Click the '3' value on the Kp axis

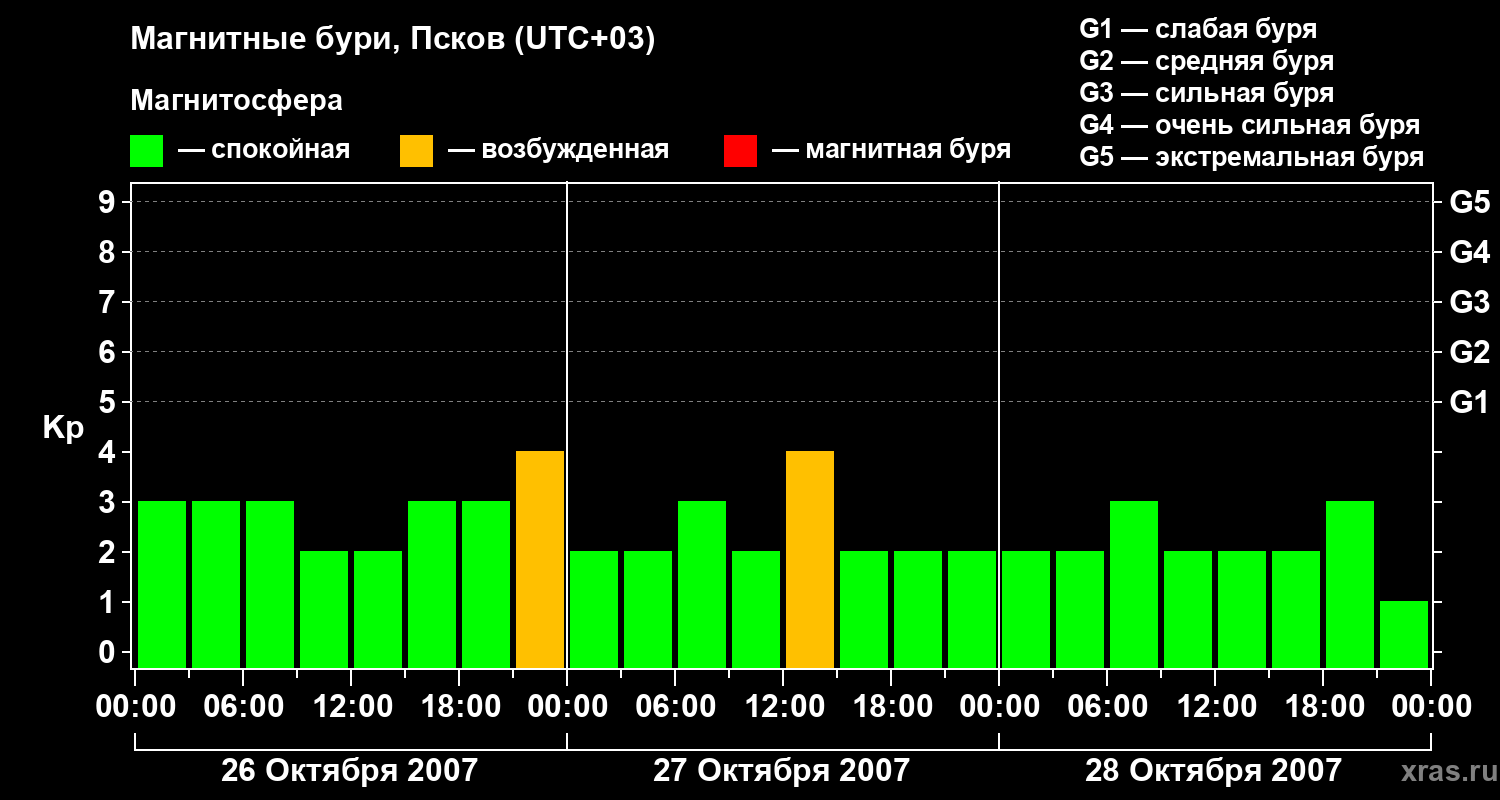coord(108,502)
